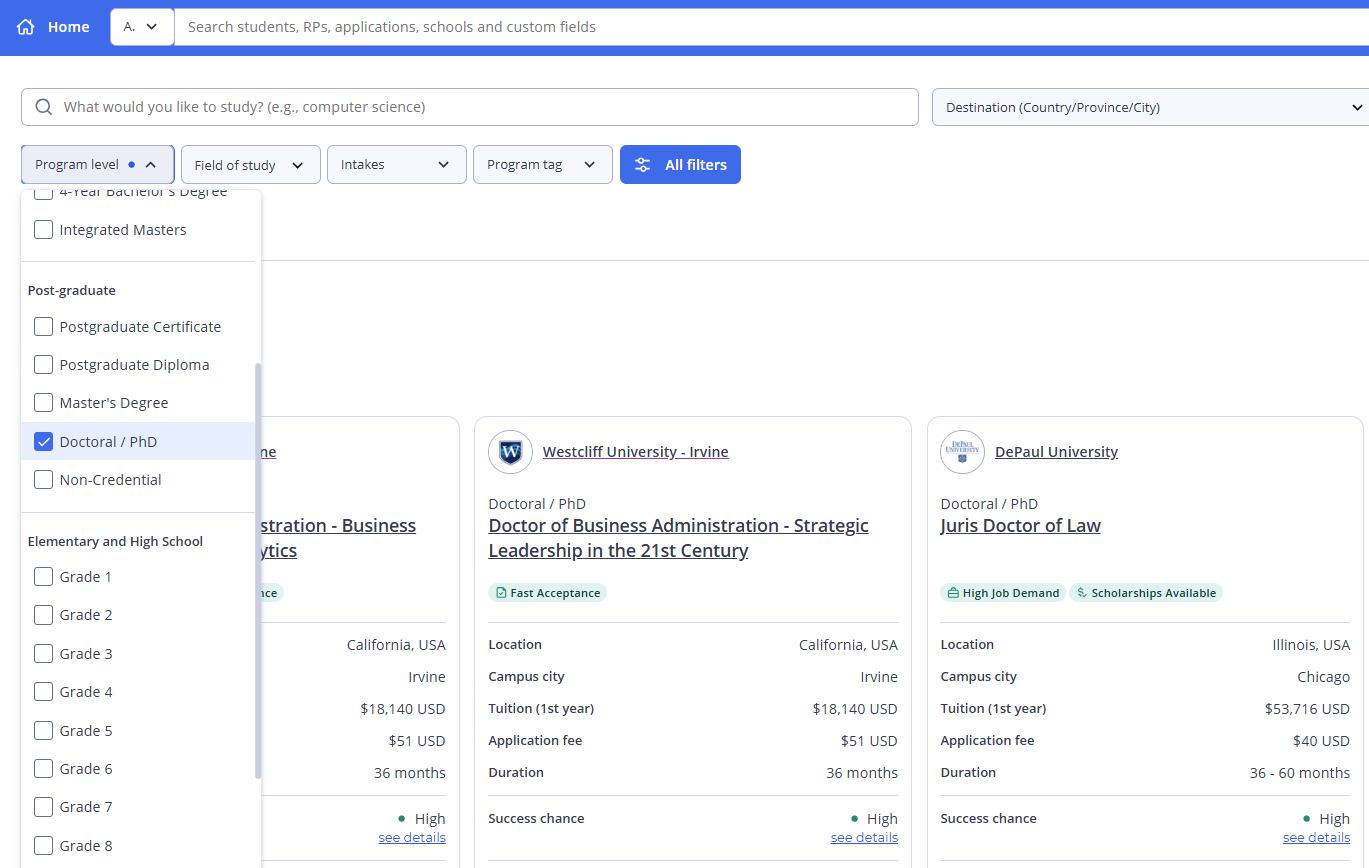Open the Destination dropdown
The width and height of the screenshot is (1369, 868).
pyautogui.click(x=1150, y=107)
